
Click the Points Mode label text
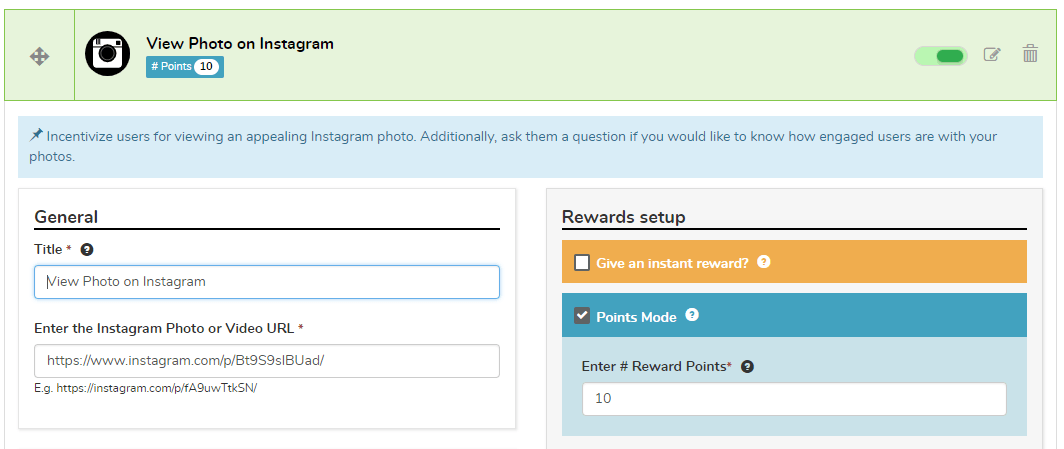[x=636, y=317]
